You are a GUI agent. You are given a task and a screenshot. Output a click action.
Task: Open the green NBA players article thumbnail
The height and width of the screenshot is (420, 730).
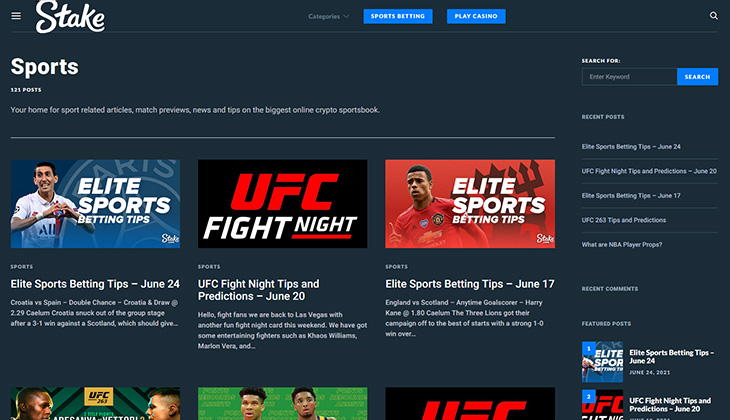(283, 404)
